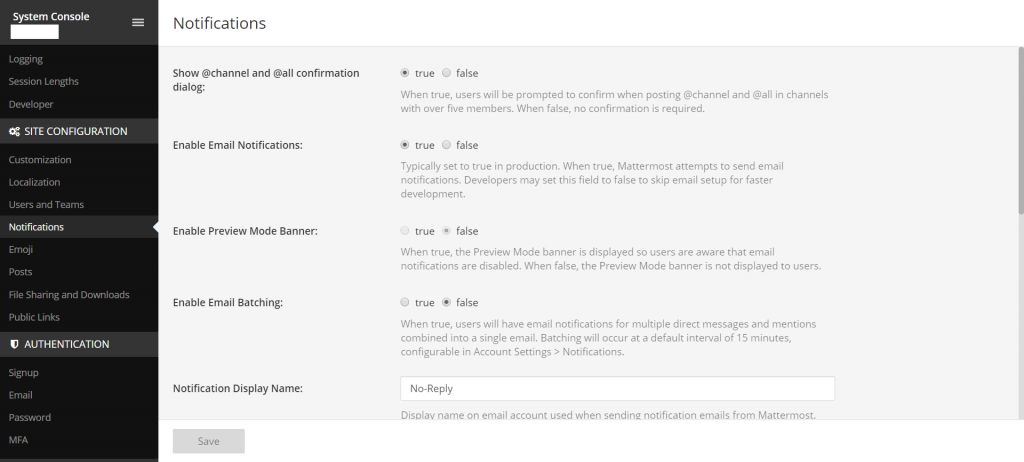Open the Session Lengths settings
The image size is (1024, 462).
pos(44,82)
